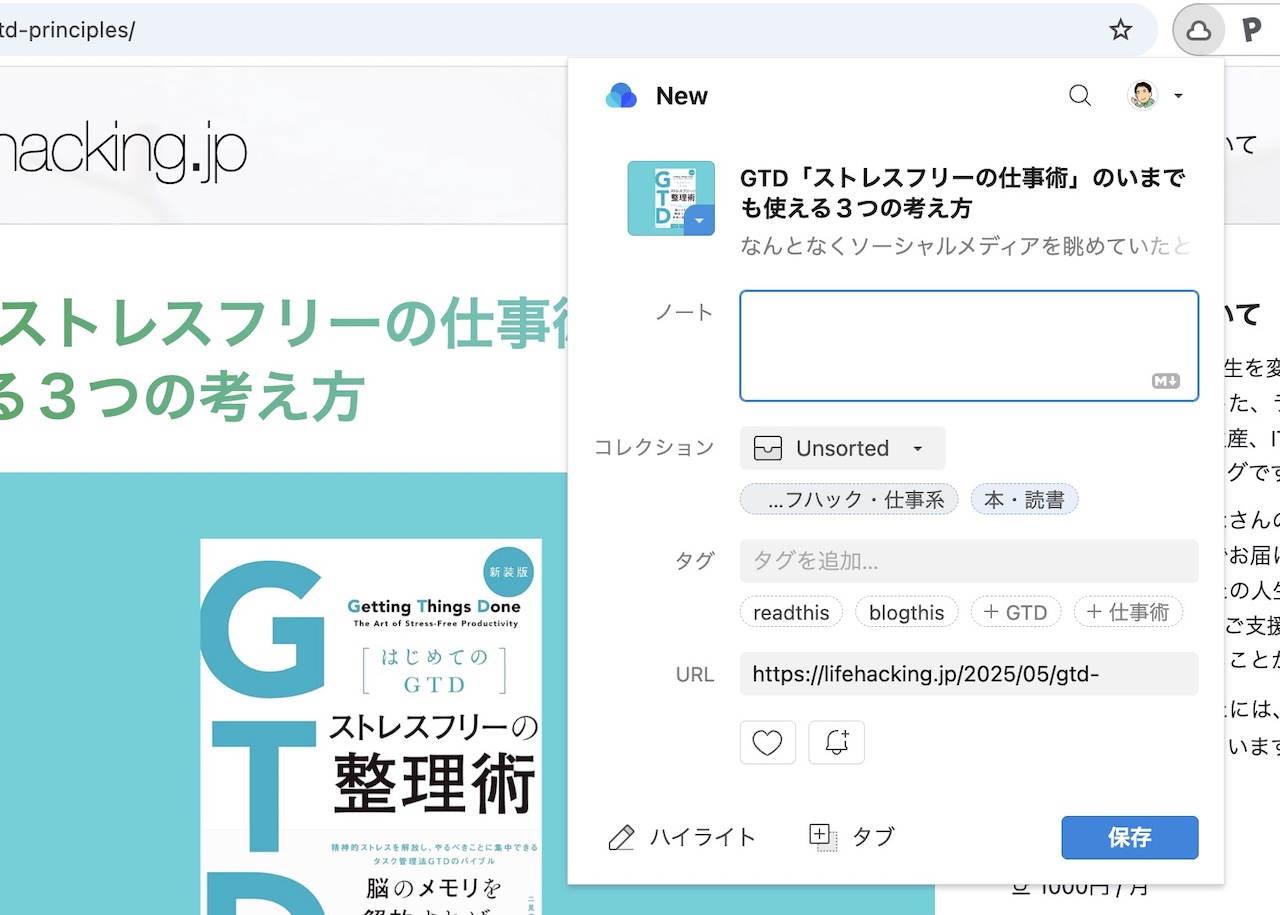Image resolution: width=1280 pixels, height=915 pixels.
Task: Open the Raindrop cloud extension icon
Action: click(1198, 30)
